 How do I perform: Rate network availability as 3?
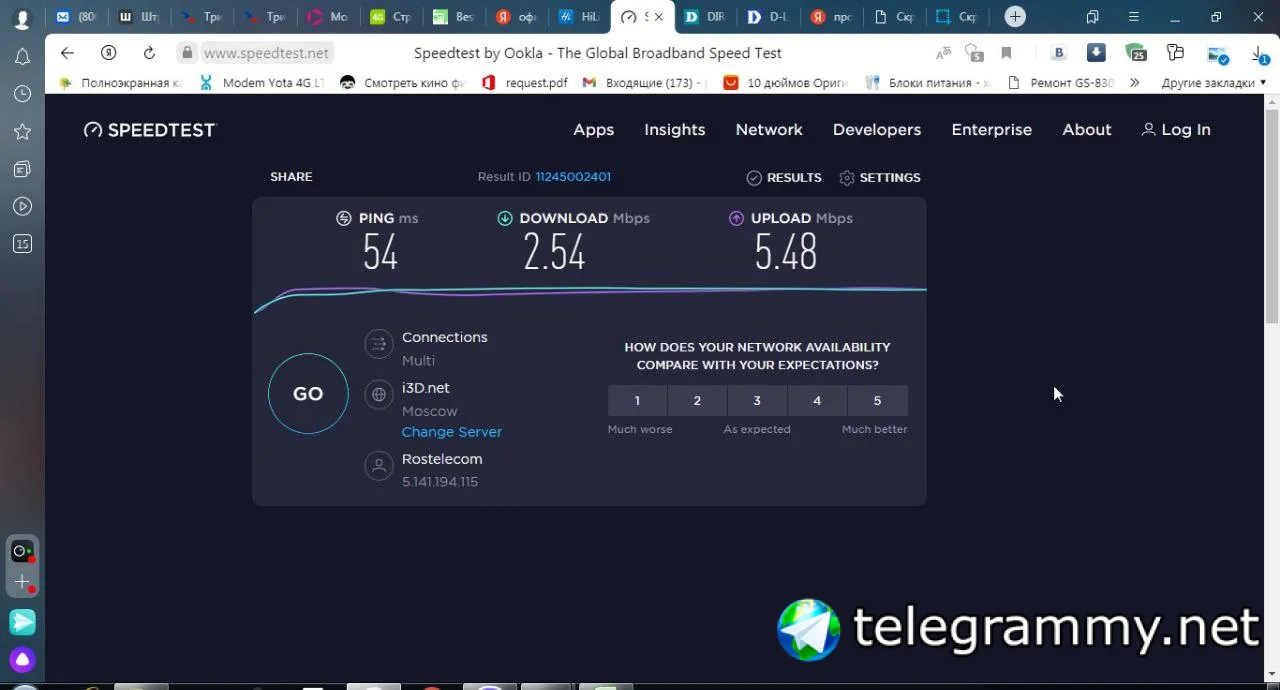757,401
